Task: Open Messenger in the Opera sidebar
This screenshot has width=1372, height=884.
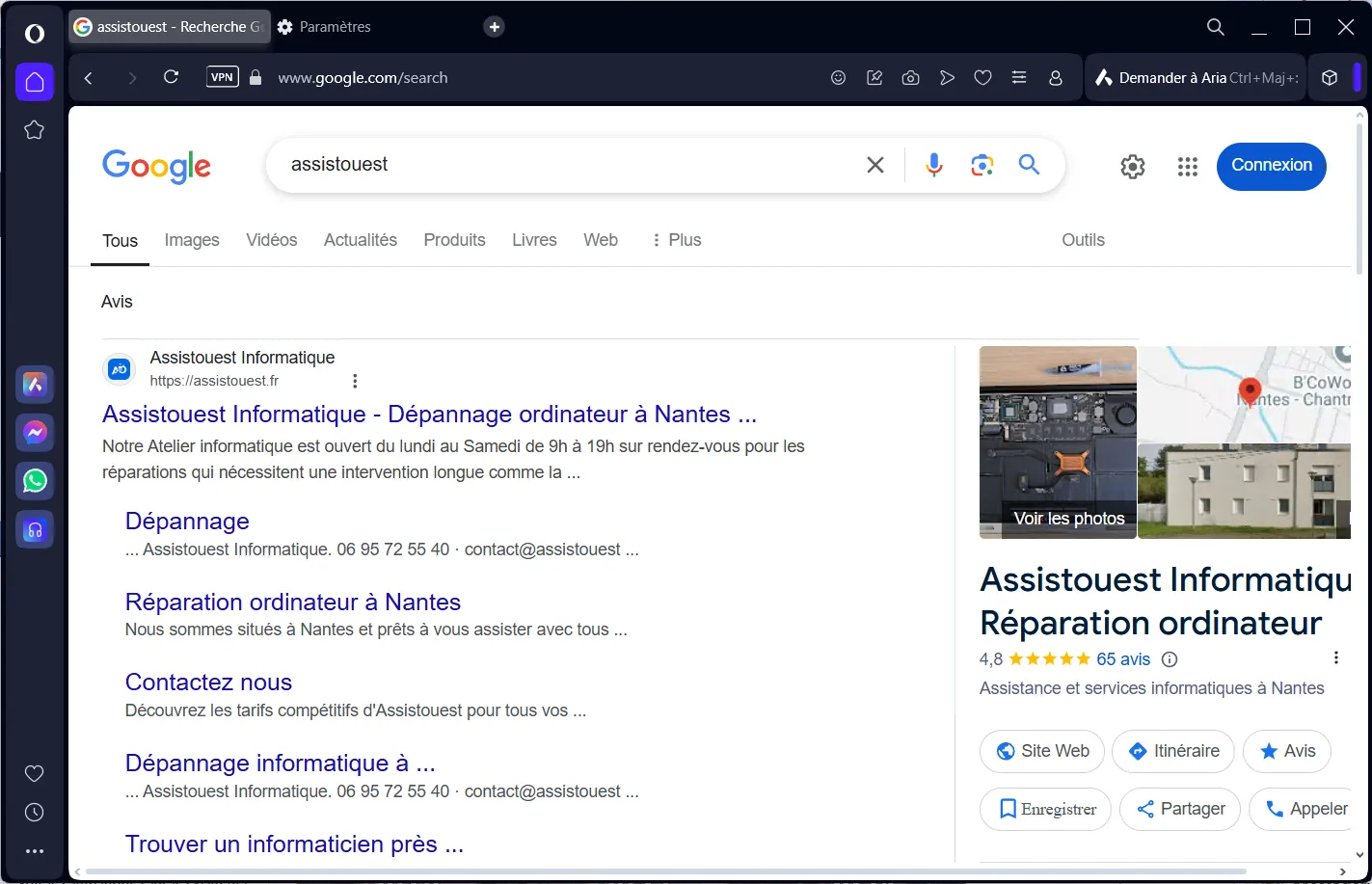Action: point(35,433)
